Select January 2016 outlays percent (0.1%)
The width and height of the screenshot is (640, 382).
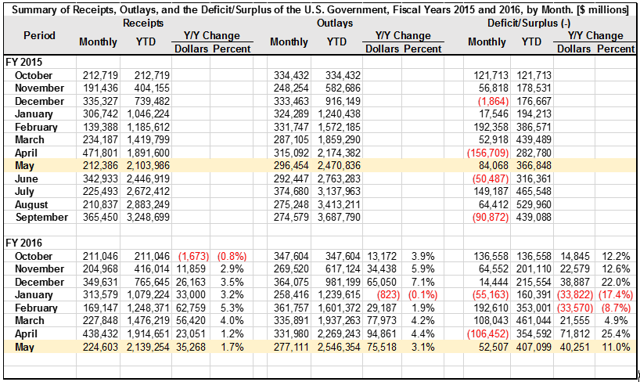(423, 295)
